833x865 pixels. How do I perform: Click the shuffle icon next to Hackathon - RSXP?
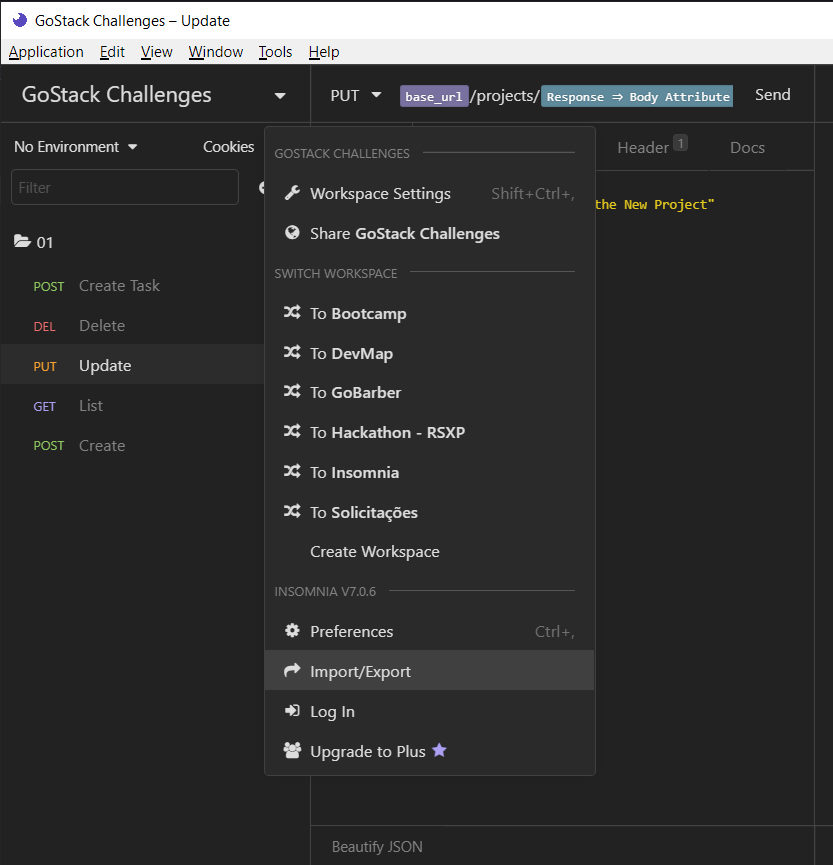(292, 431)
